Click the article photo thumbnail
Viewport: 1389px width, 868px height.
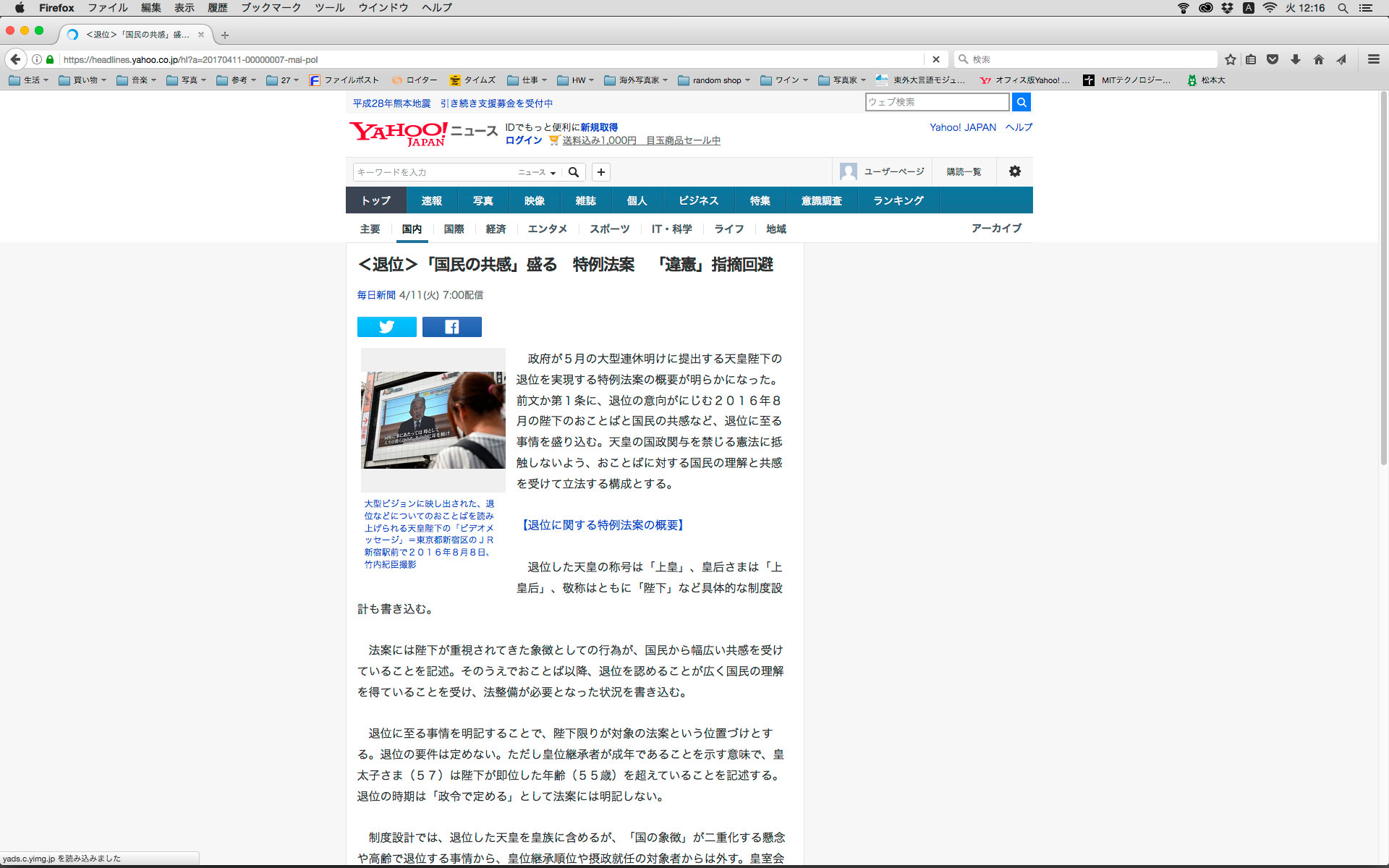tap(433, 420)
